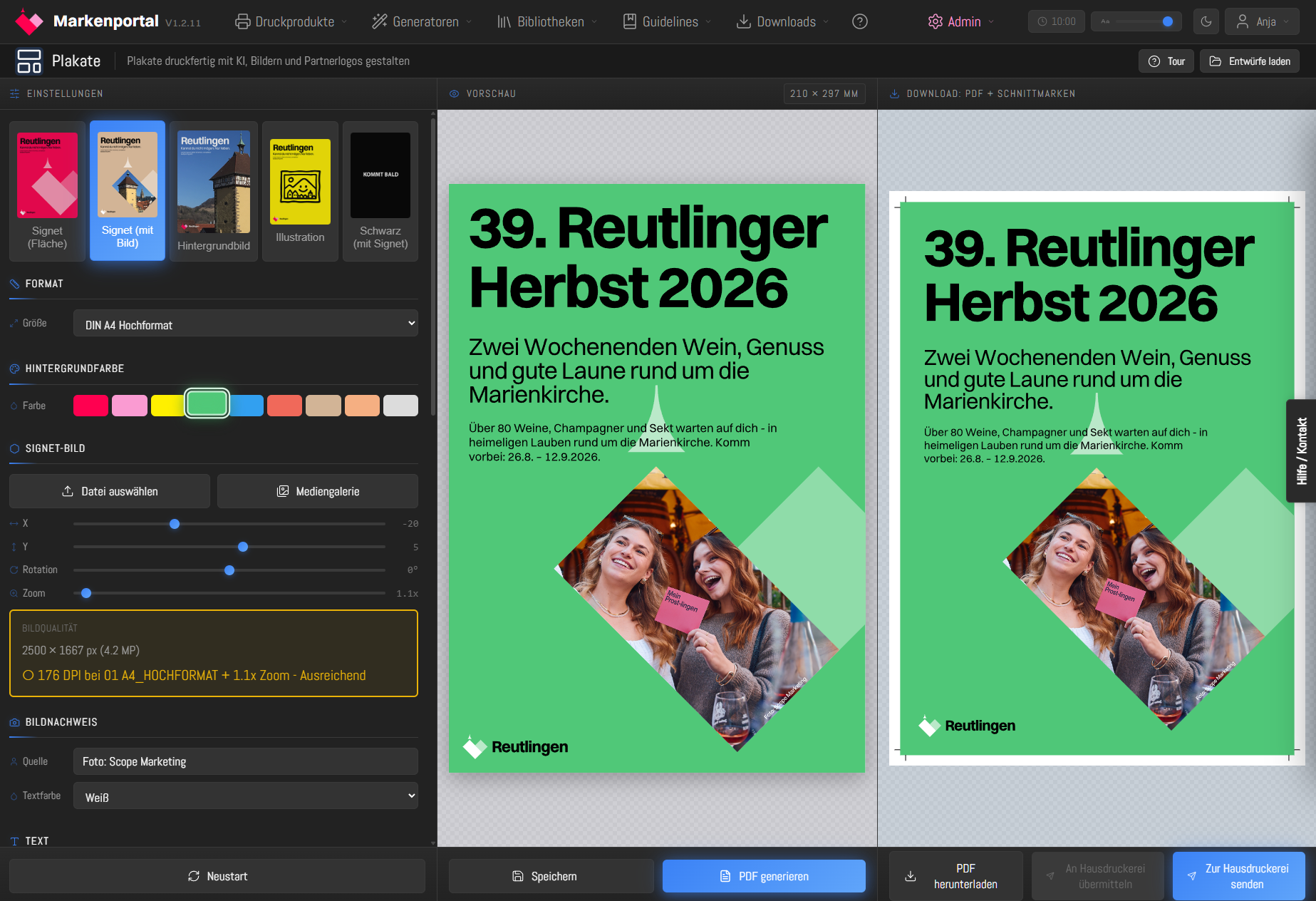Click PDF generieren button

[764, 876]
